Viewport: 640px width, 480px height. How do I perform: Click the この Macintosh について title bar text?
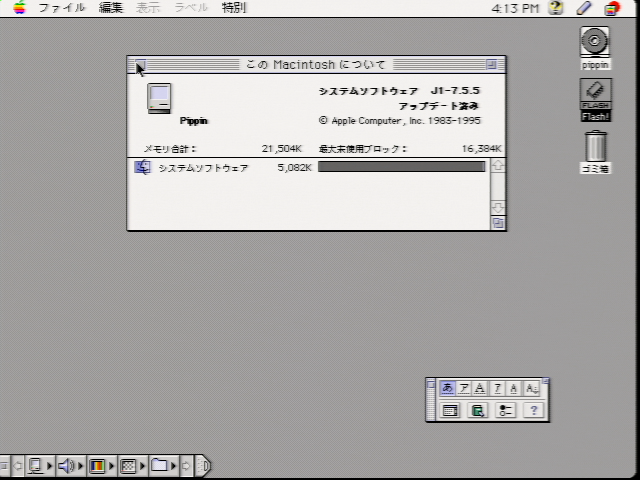(x=316, y=64)
